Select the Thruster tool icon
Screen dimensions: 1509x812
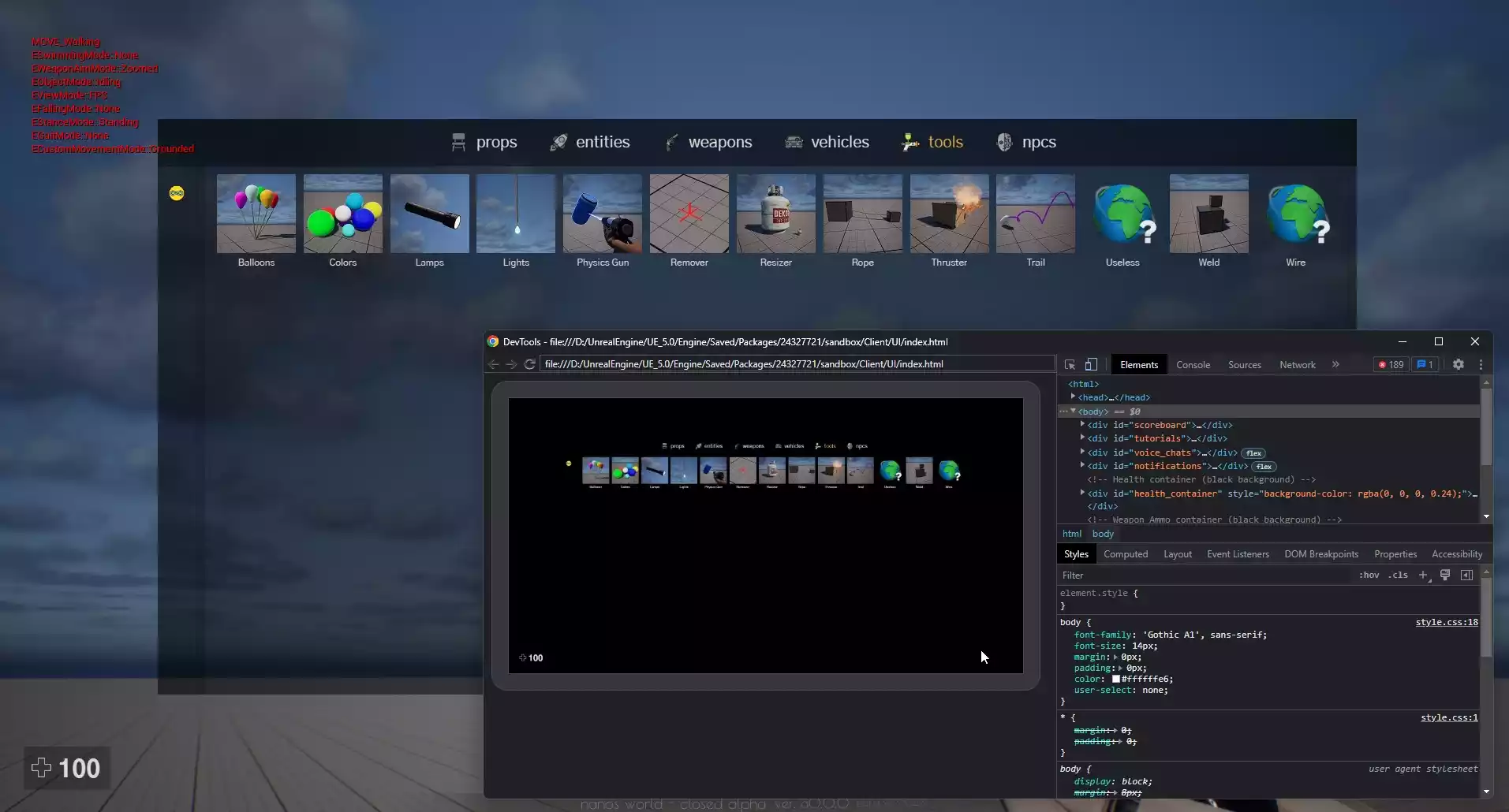[x=949, y=214]
